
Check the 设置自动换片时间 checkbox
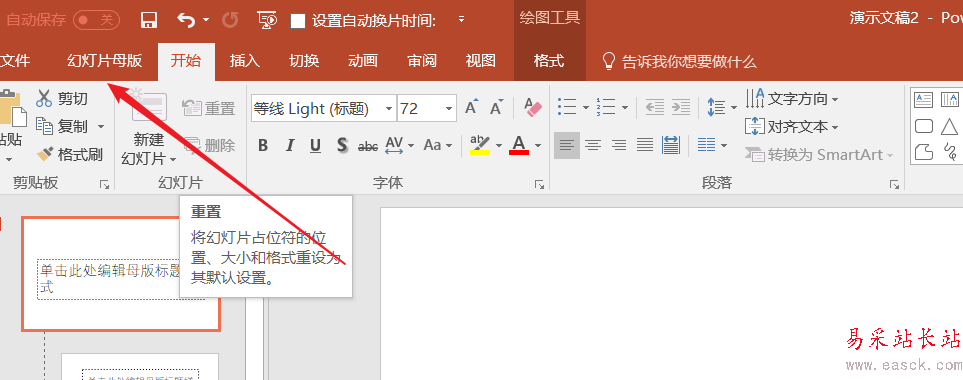(x=298, y=21)
